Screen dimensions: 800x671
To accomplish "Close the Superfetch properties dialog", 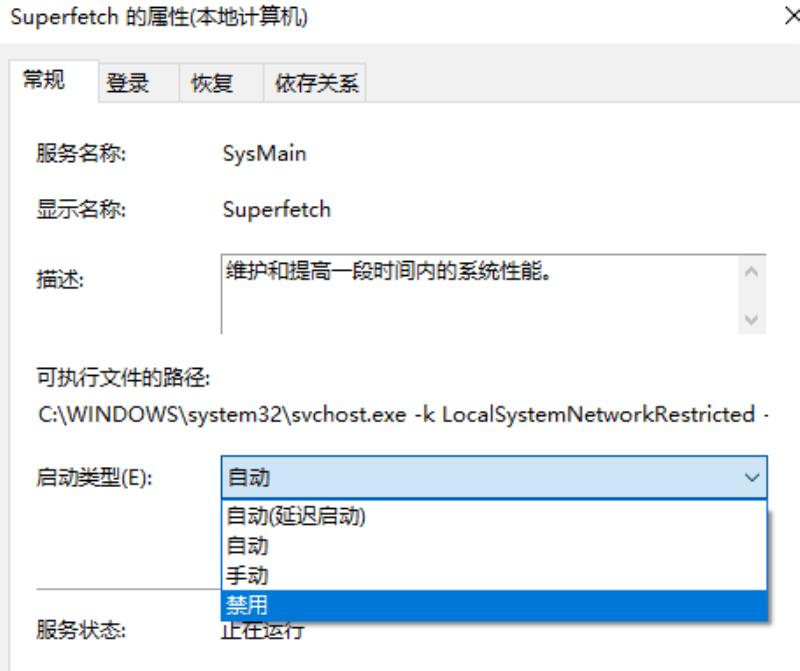I will [792, 16].
